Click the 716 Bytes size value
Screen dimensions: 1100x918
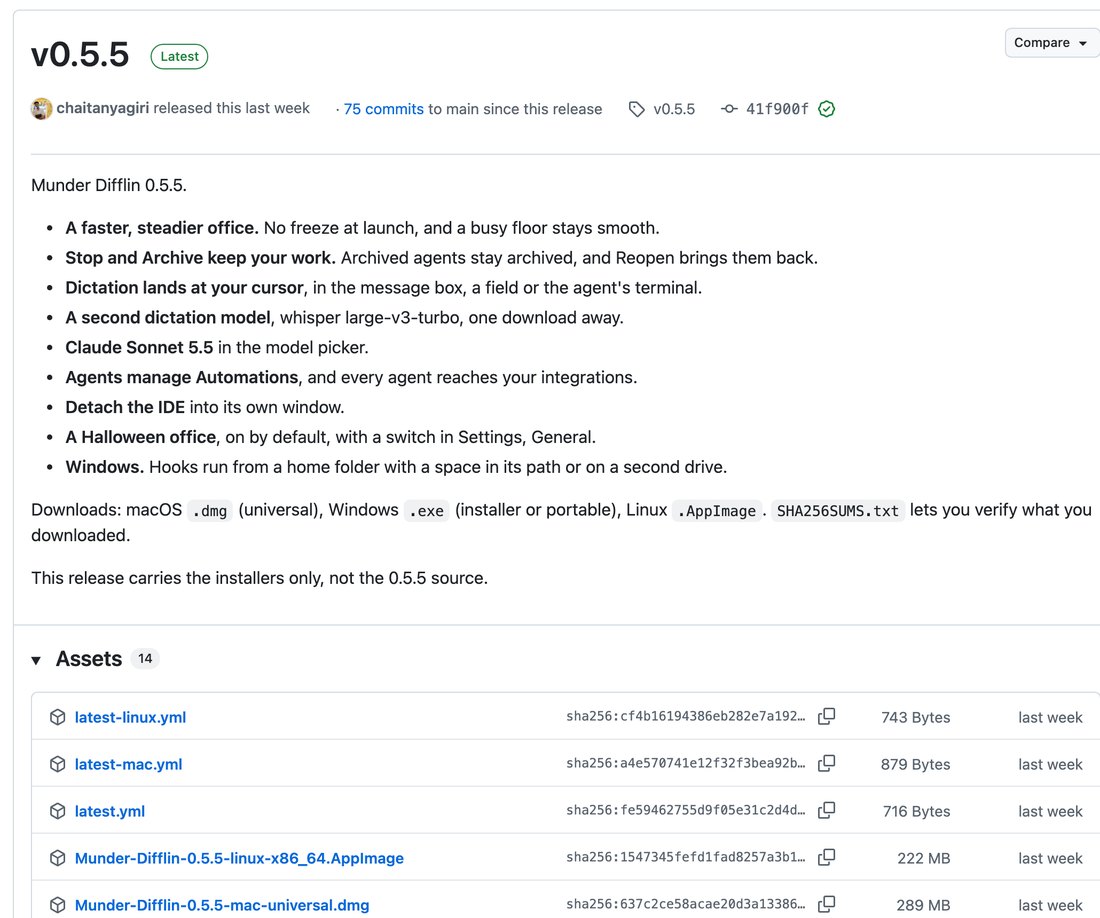pyautogui.click(x=916, y=811)
